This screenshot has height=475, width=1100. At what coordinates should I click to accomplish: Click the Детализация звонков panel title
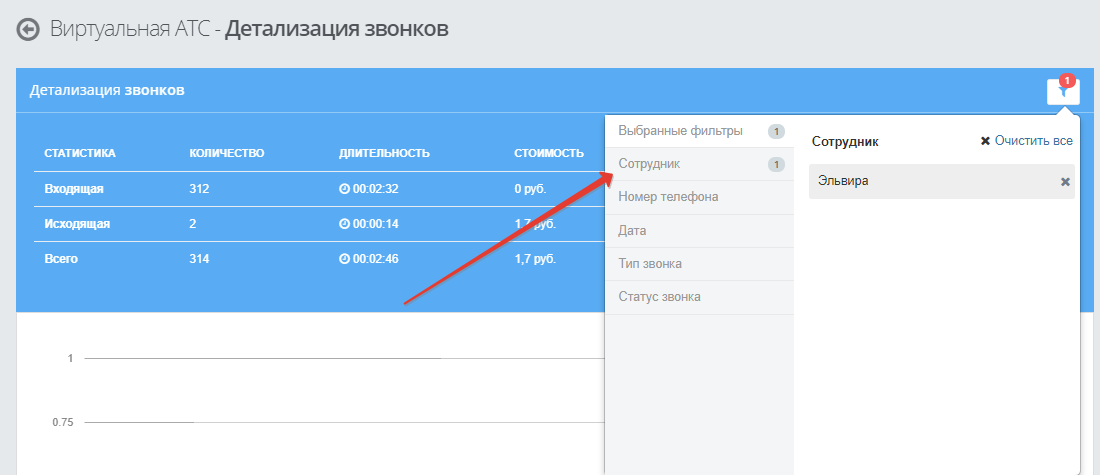[107, 91]
